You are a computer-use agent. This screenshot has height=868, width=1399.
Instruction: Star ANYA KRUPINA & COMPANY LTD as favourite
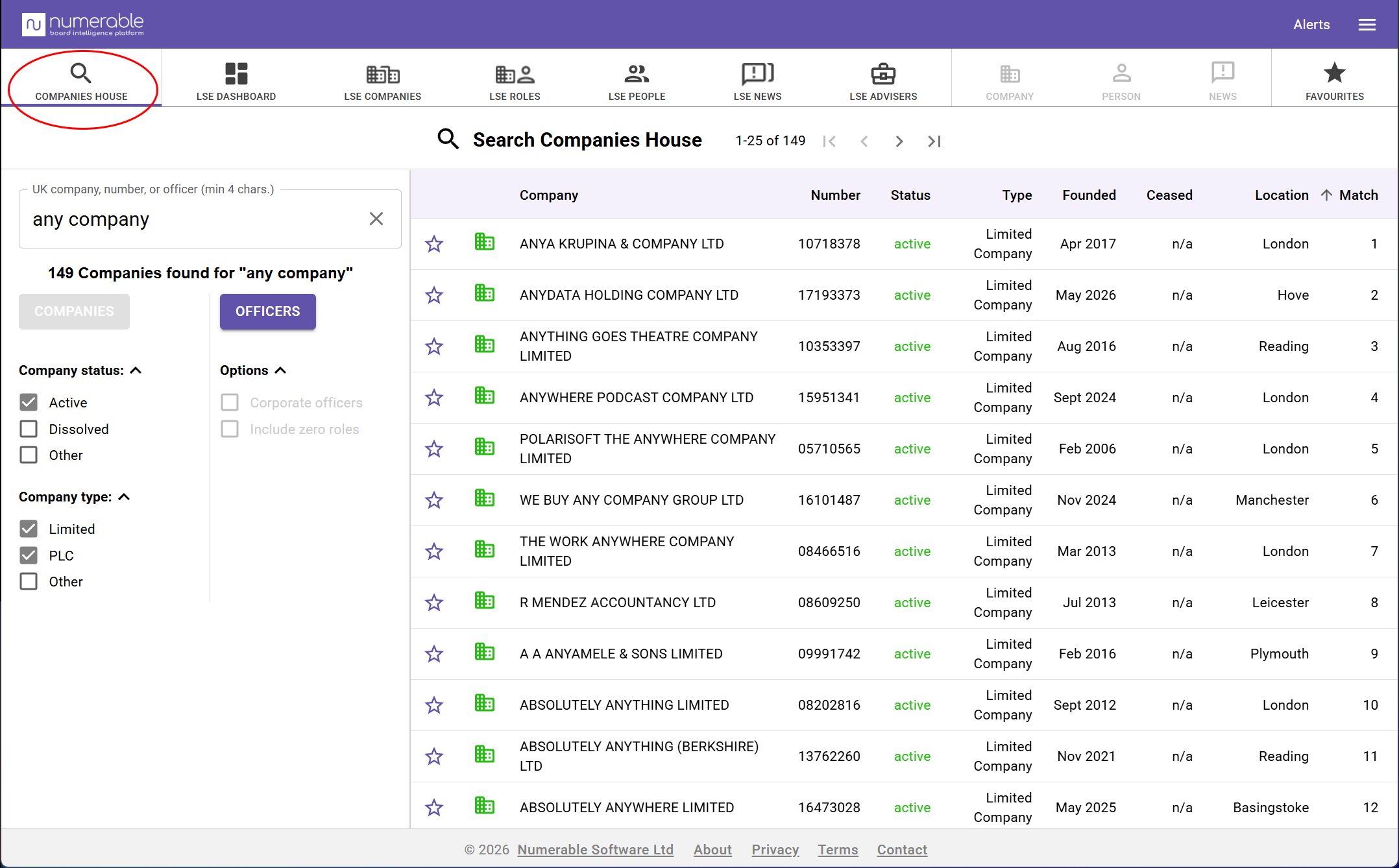[x=434, y=244]
